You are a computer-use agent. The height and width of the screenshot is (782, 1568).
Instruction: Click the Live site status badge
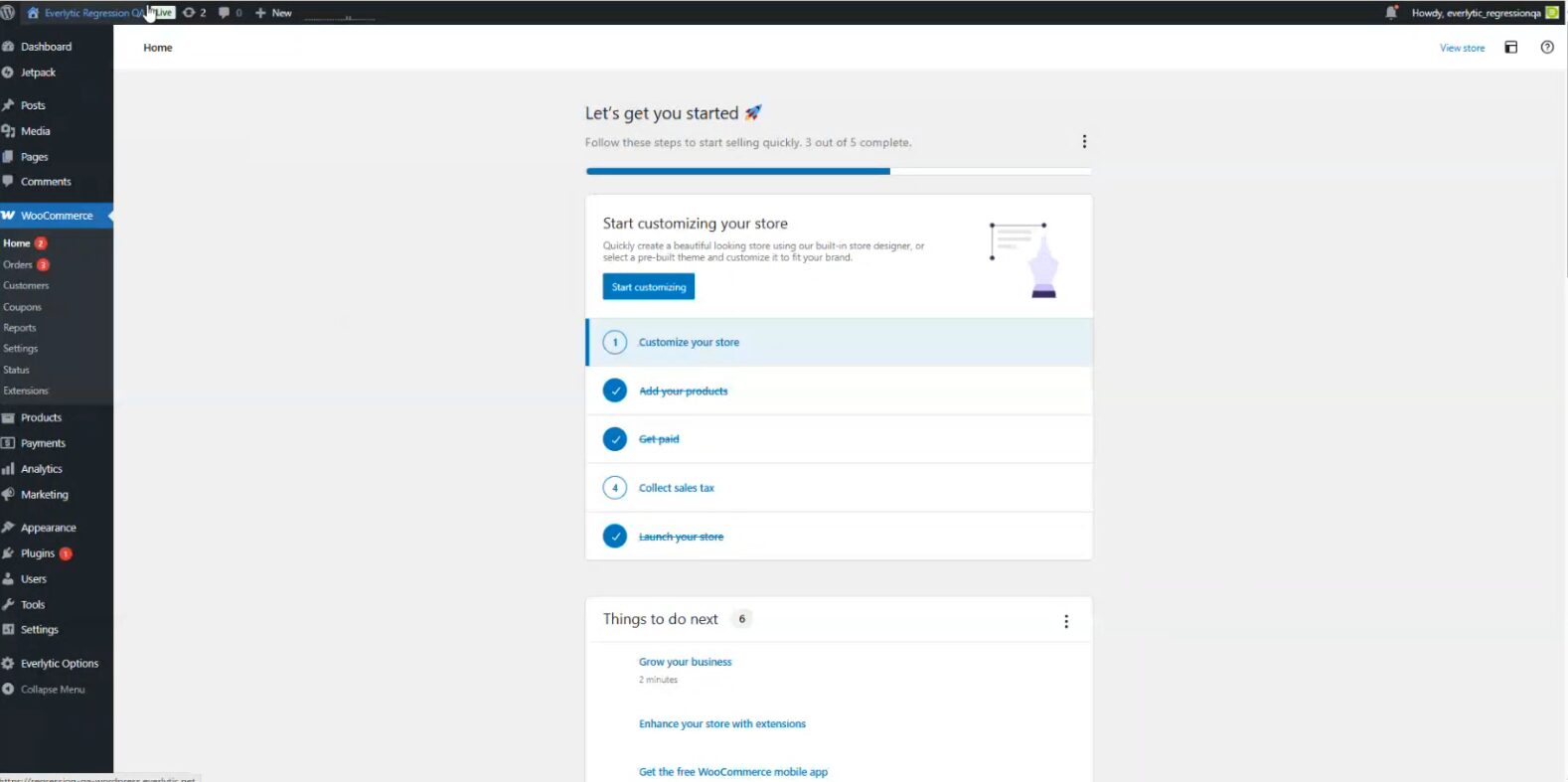(164, 13)
